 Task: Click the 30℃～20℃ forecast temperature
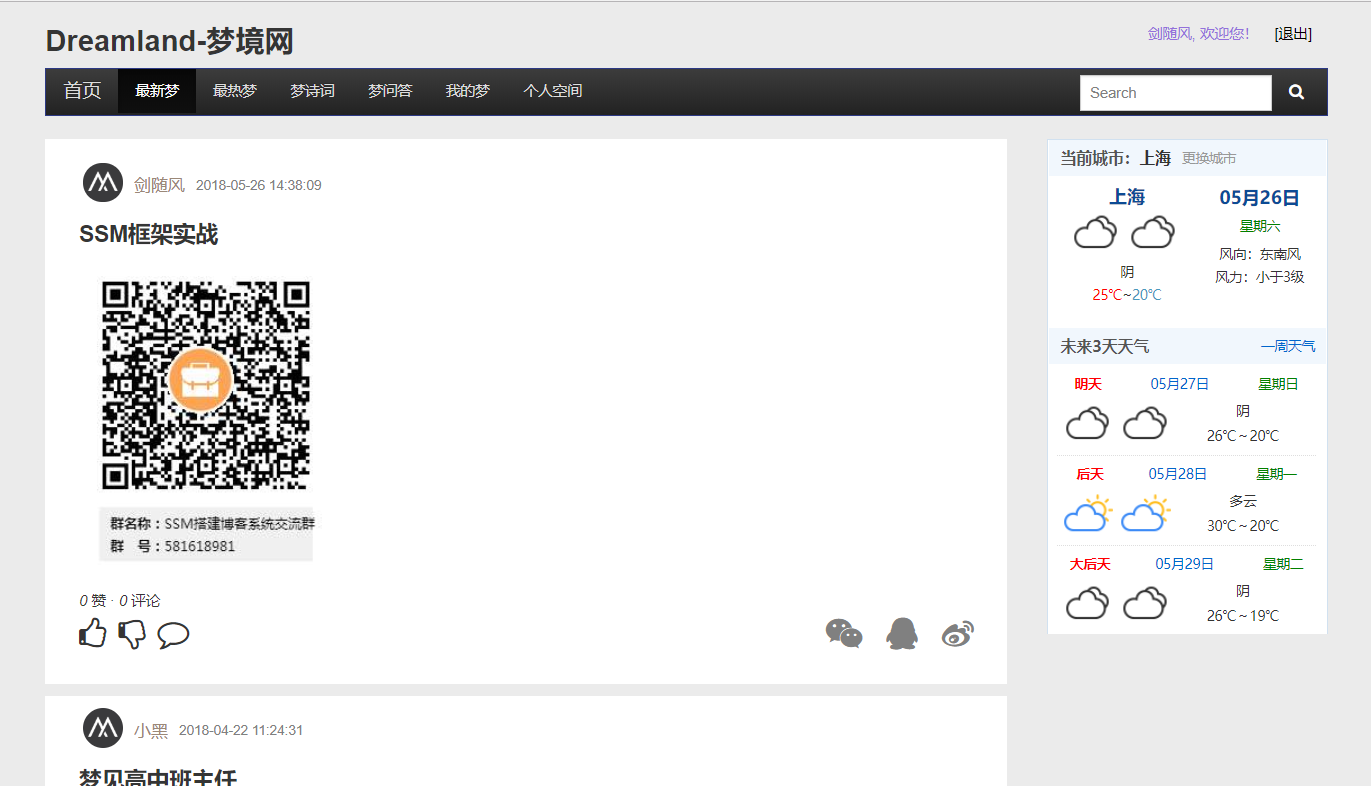(x=1243, y=526)
